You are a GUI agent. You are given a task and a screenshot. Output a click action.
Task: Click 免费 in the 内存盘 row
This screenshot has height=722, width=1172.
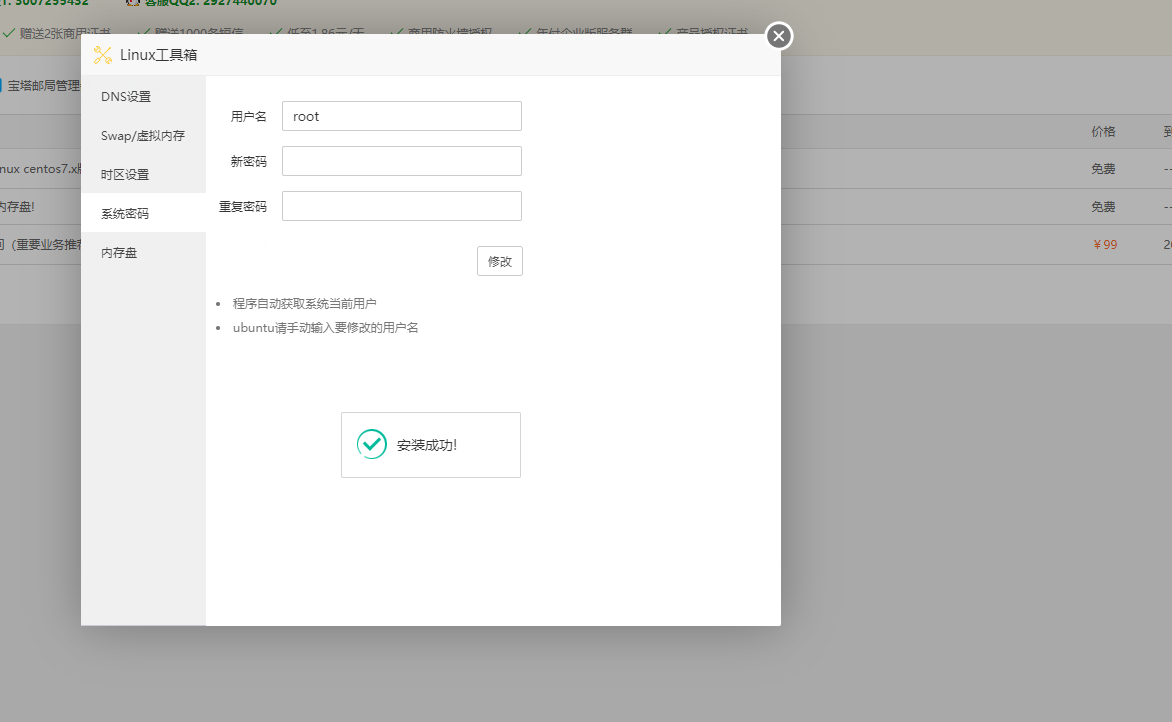point(1103,206)
